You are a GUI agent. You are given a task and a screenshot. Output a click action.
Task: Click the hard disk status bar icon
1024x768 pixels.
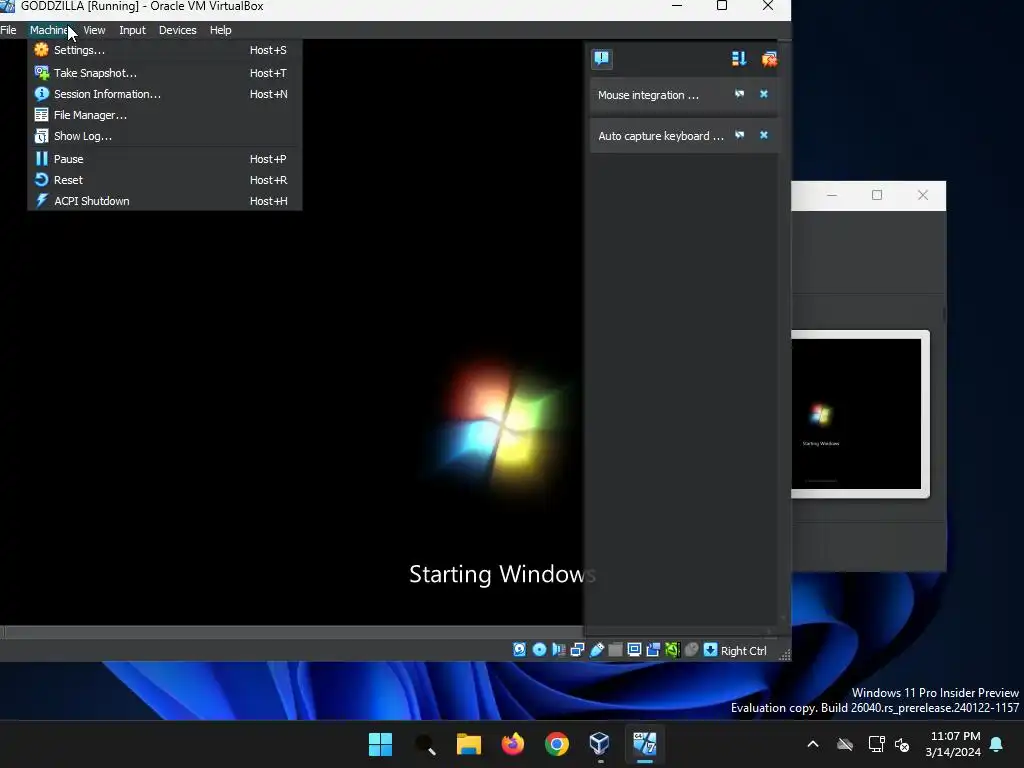pos(519,650)
